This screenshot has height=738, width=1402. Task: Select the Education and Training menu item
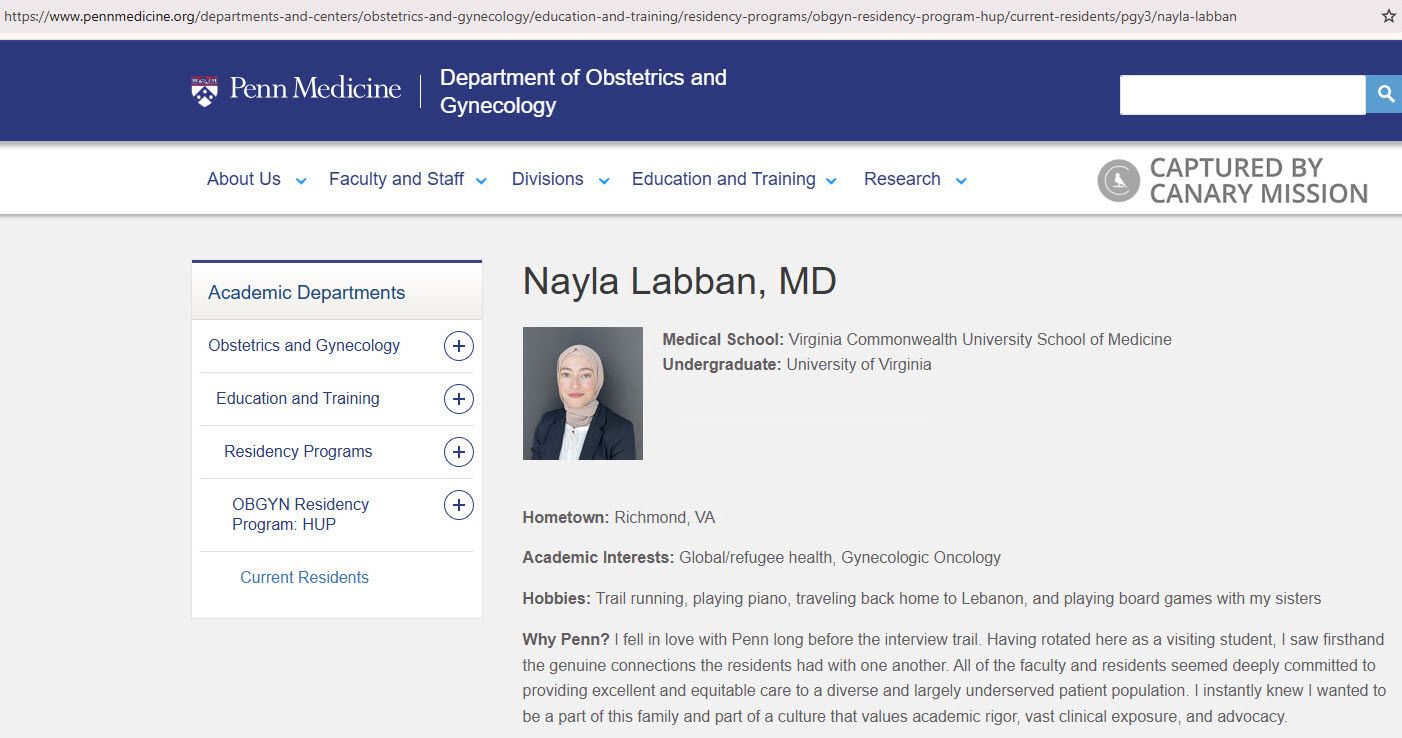tap(722, 178)
